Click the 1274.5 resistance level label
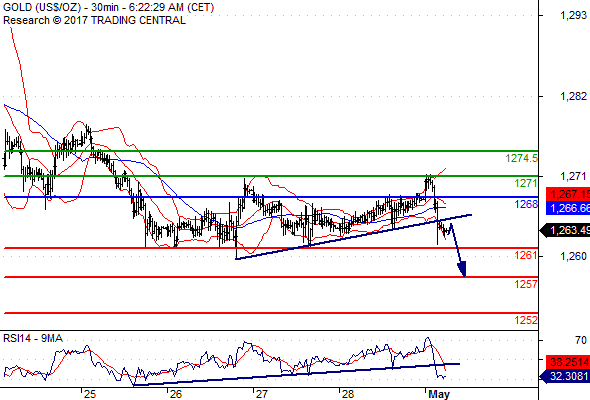The height and width of the screenshot is (400, 590). click(522, 158)
